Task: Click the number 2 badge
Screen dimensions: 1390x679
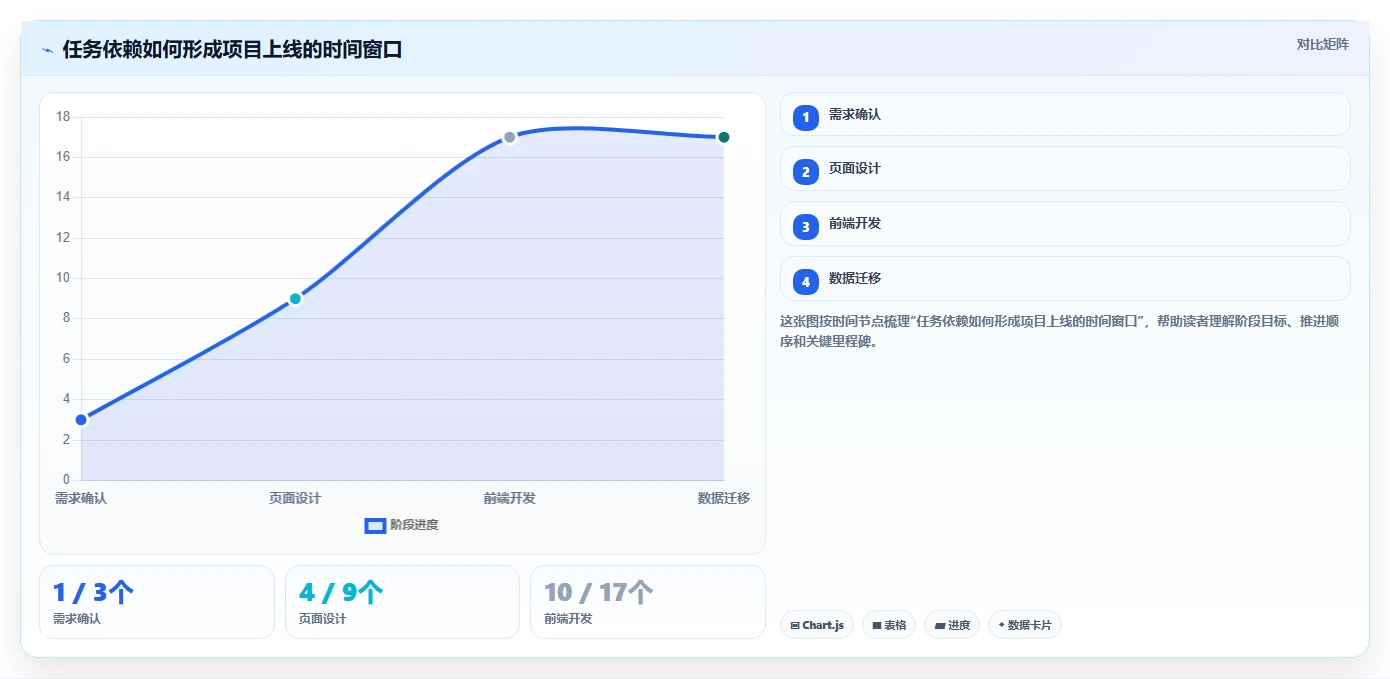Action: coord(806,172)
